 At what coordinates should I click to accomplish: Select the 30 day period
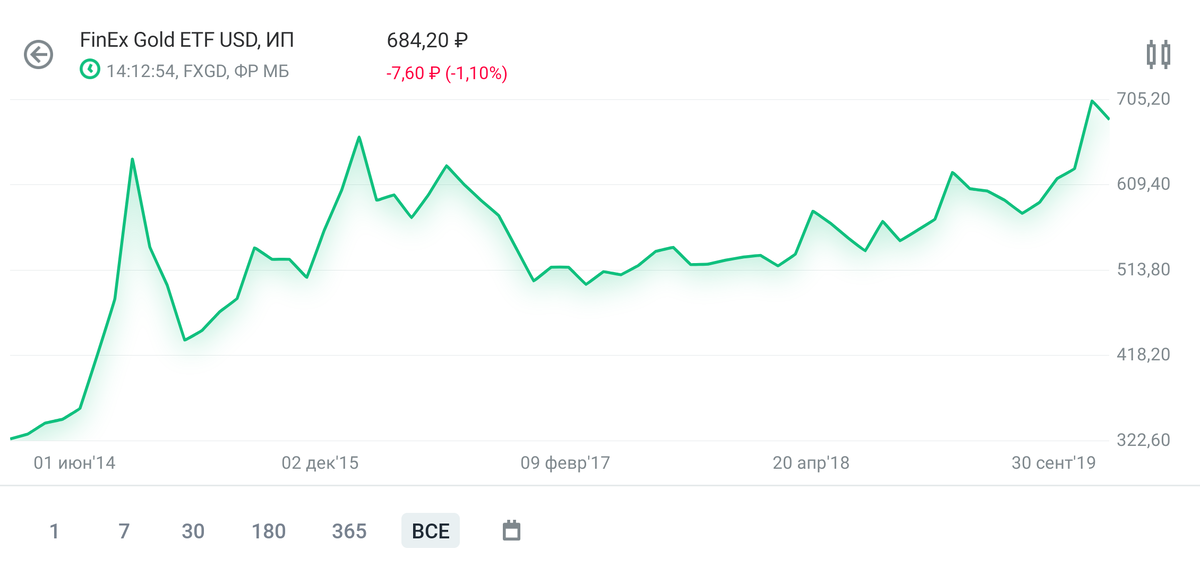click(193, 531)
